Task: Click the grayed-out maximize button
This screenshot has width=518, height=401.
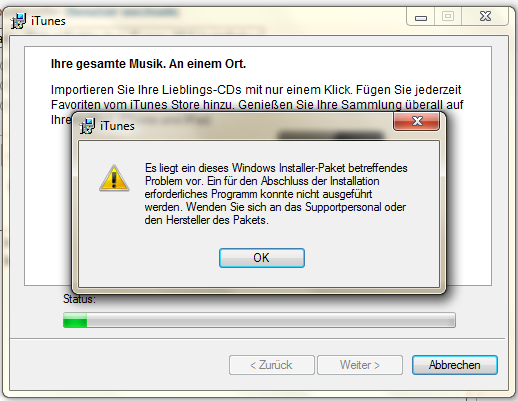Action: 448,17
